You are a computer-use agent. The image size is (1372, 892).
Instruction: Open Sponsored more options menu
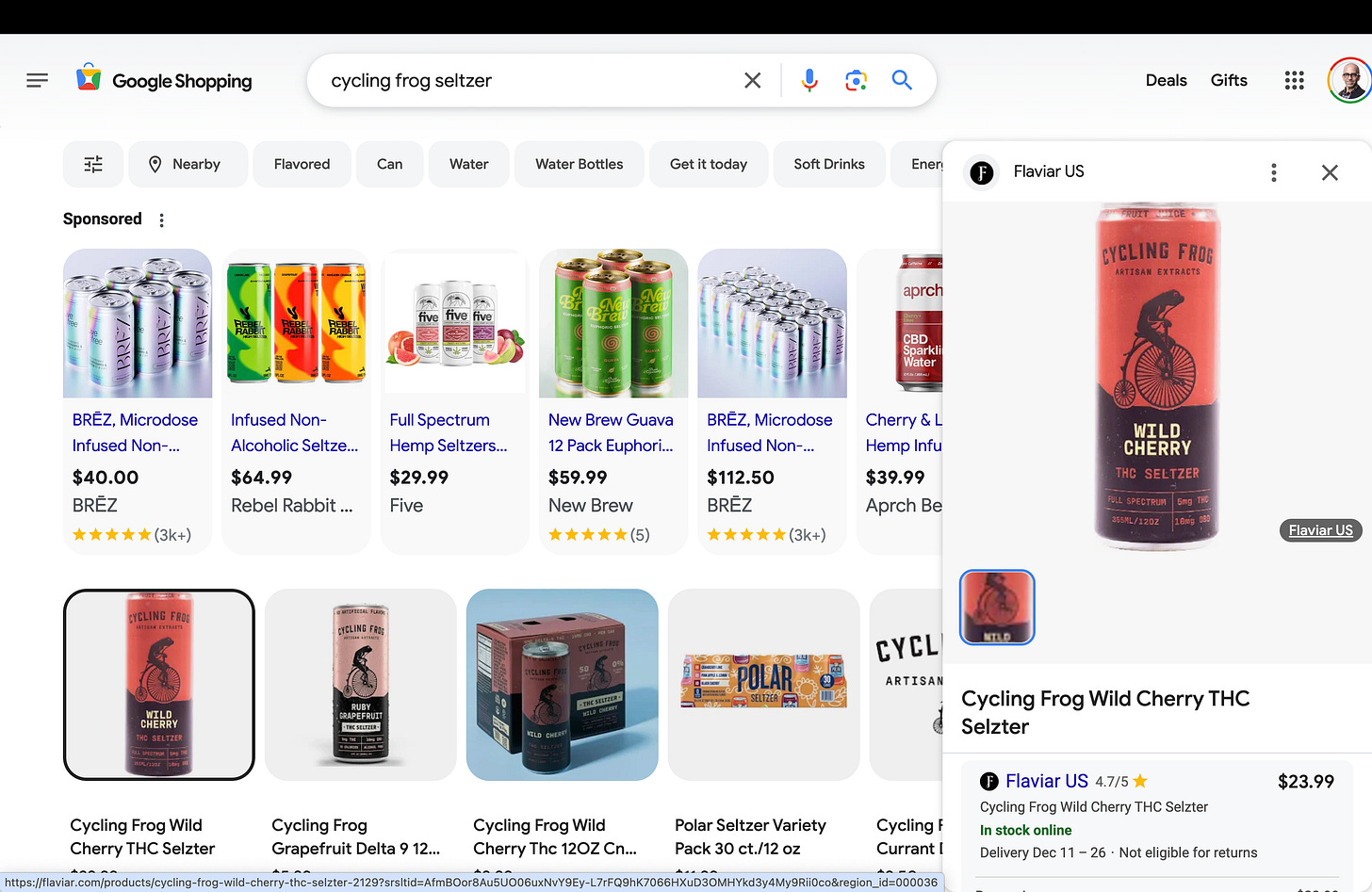162,220
